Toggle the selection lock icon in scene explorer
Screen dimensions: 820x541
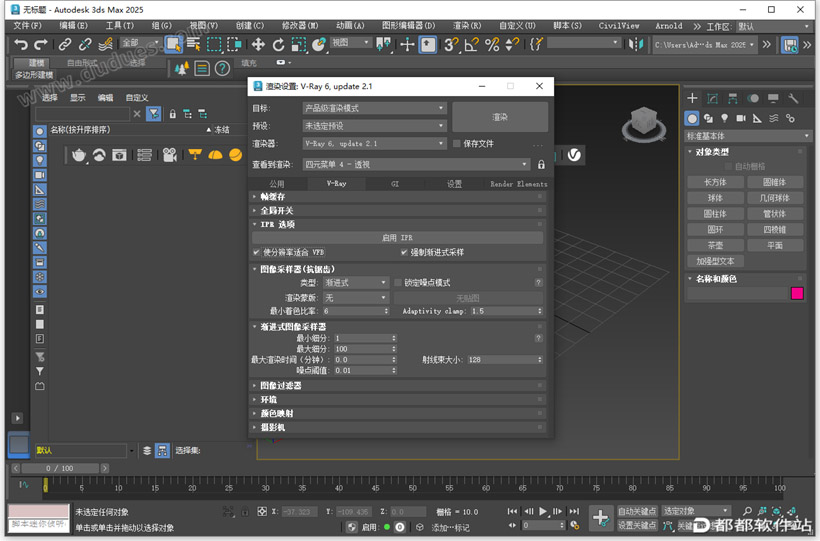173,114
